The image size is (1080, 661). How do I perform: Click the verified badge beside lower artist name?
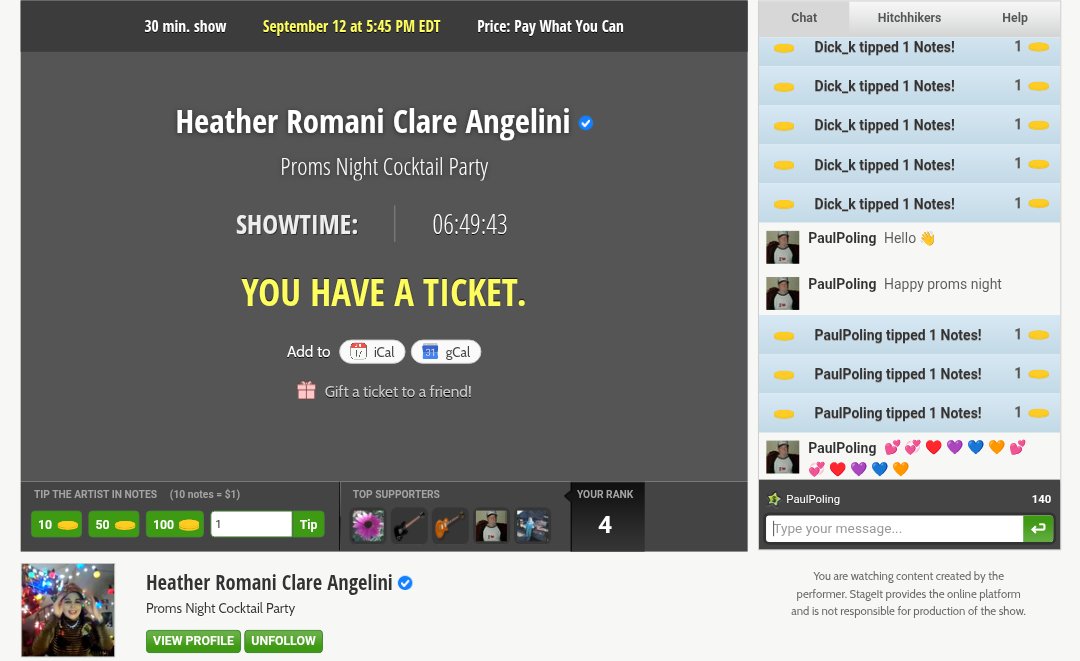(406, 583)
